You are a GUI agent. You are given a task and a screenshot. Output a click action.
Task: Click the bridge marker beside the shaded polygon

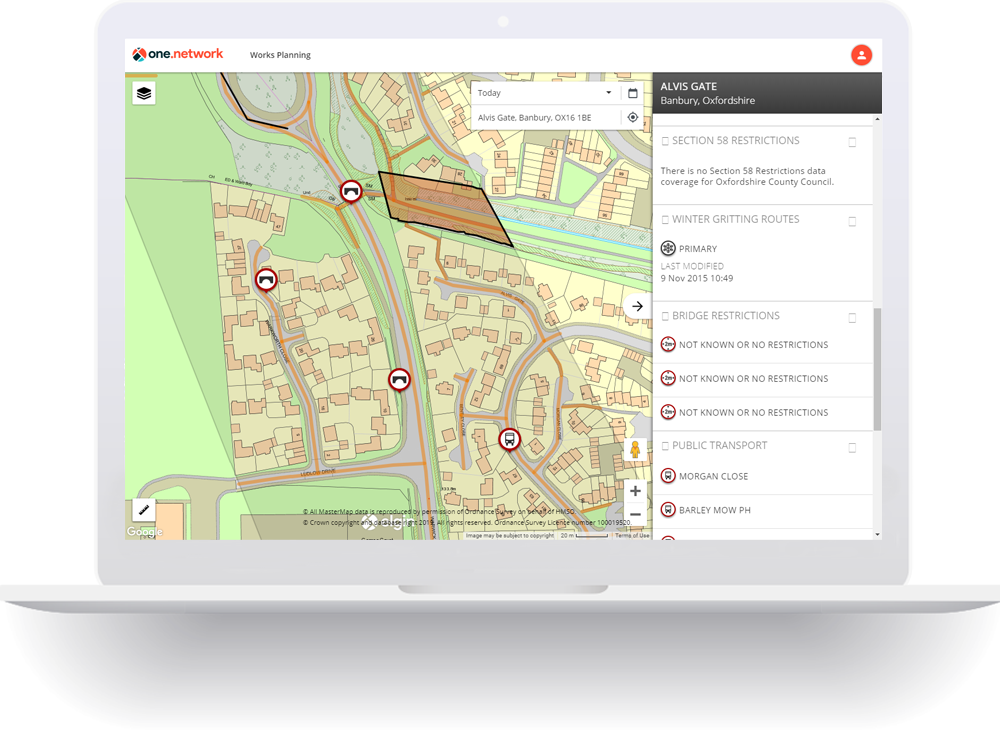coord(350,190)
